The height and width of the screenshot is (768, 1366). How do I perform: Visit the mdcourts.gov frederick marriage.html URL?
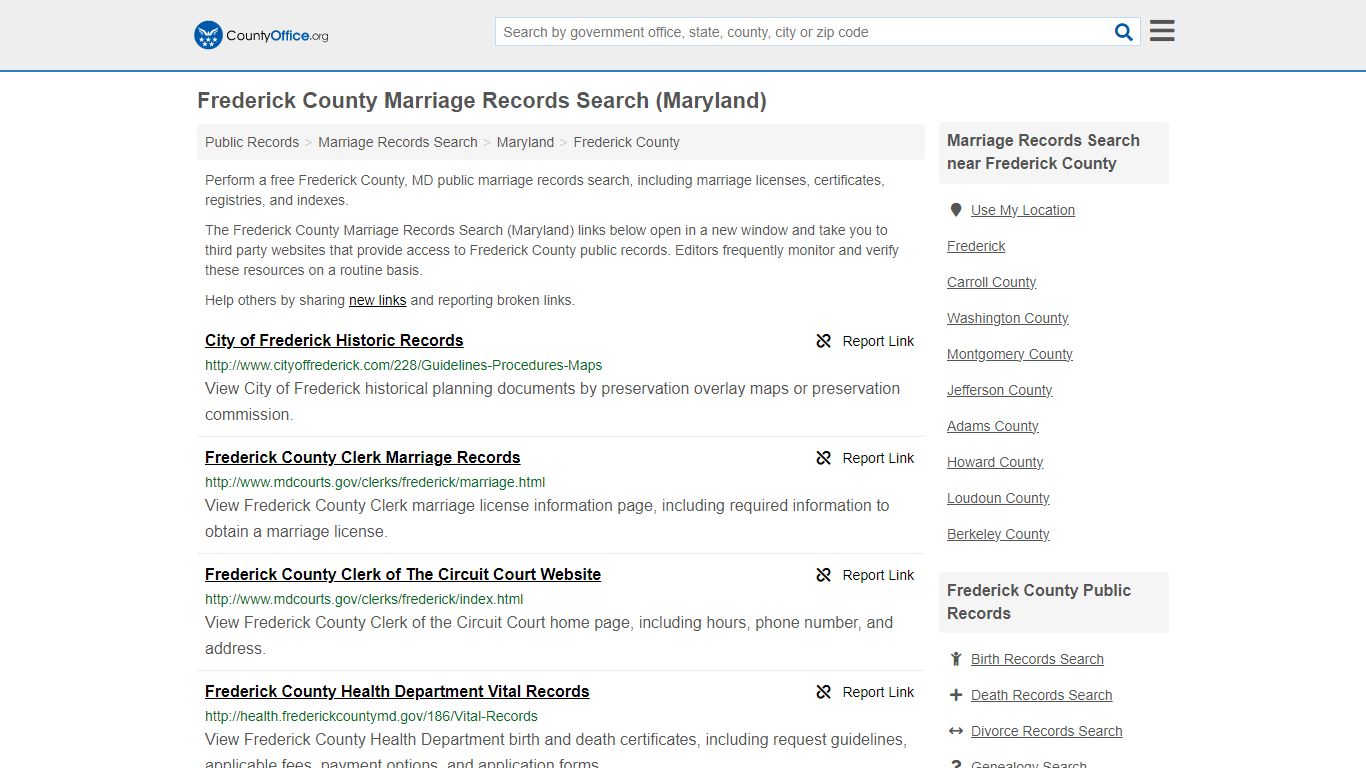[x=375, y=482]
